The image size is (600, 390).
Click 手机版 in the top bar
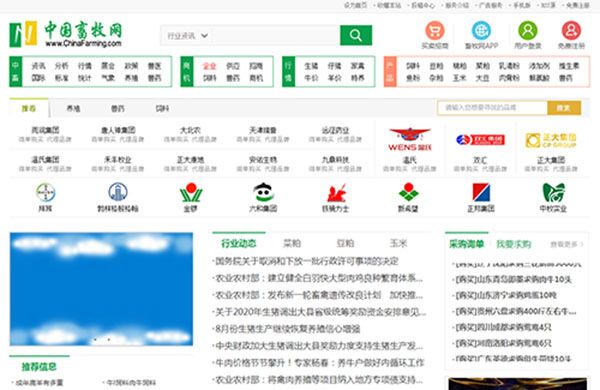pos(522,5)
